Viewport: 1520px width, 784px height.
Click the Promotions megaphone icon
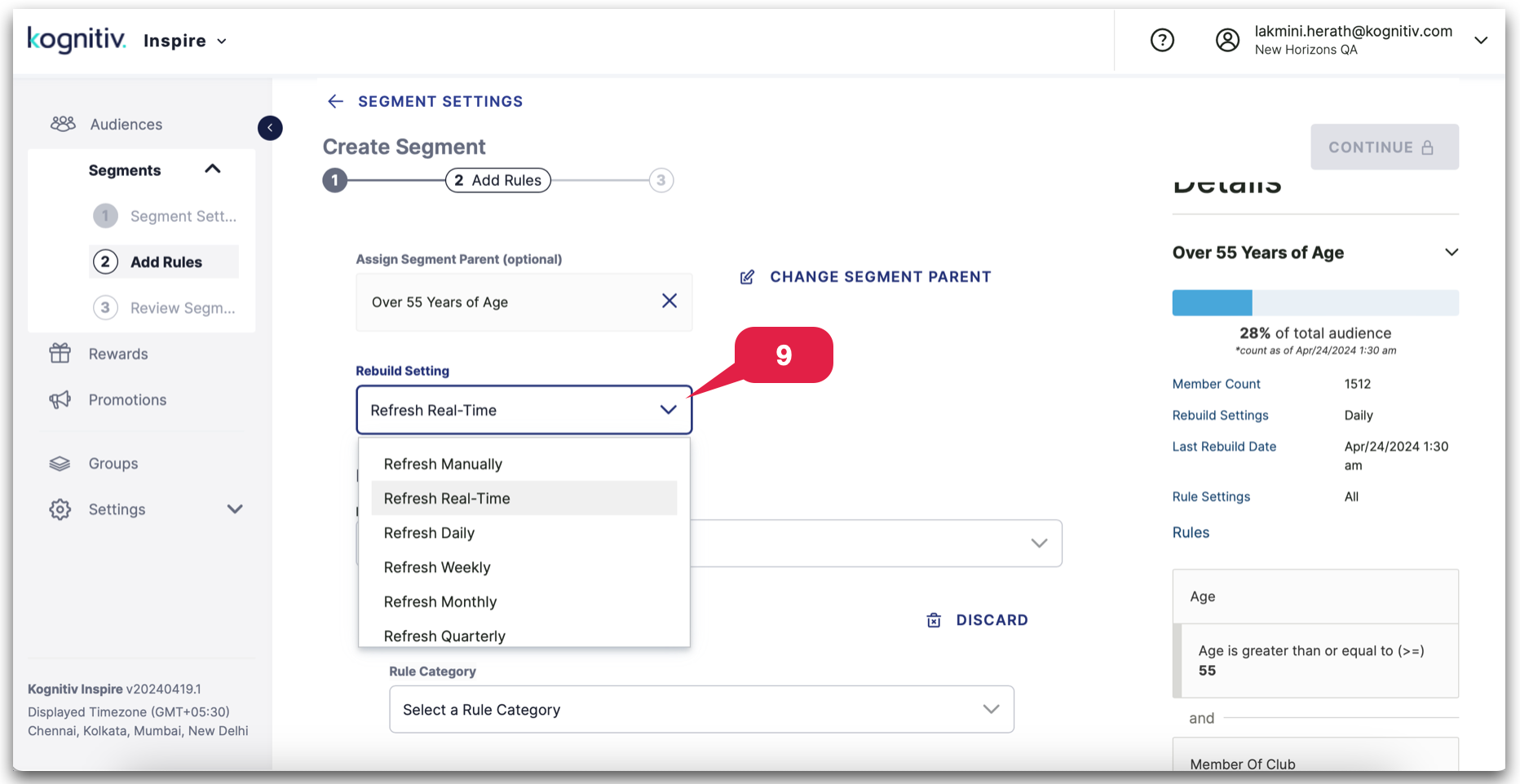click(60, 399)
